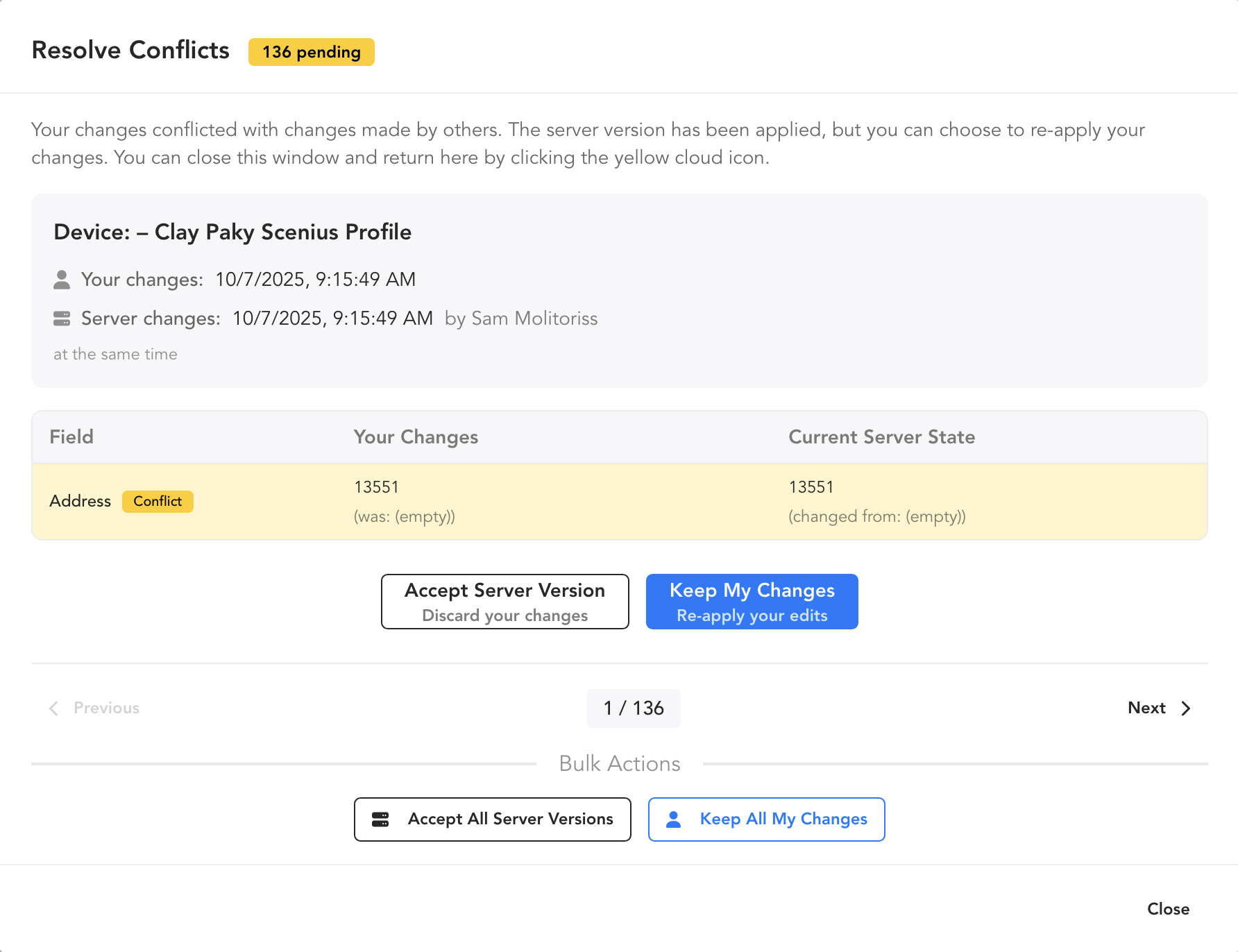Go to the Next conflict
The height and width of the screenshot is (952, 1238).
coord(1146,708)
